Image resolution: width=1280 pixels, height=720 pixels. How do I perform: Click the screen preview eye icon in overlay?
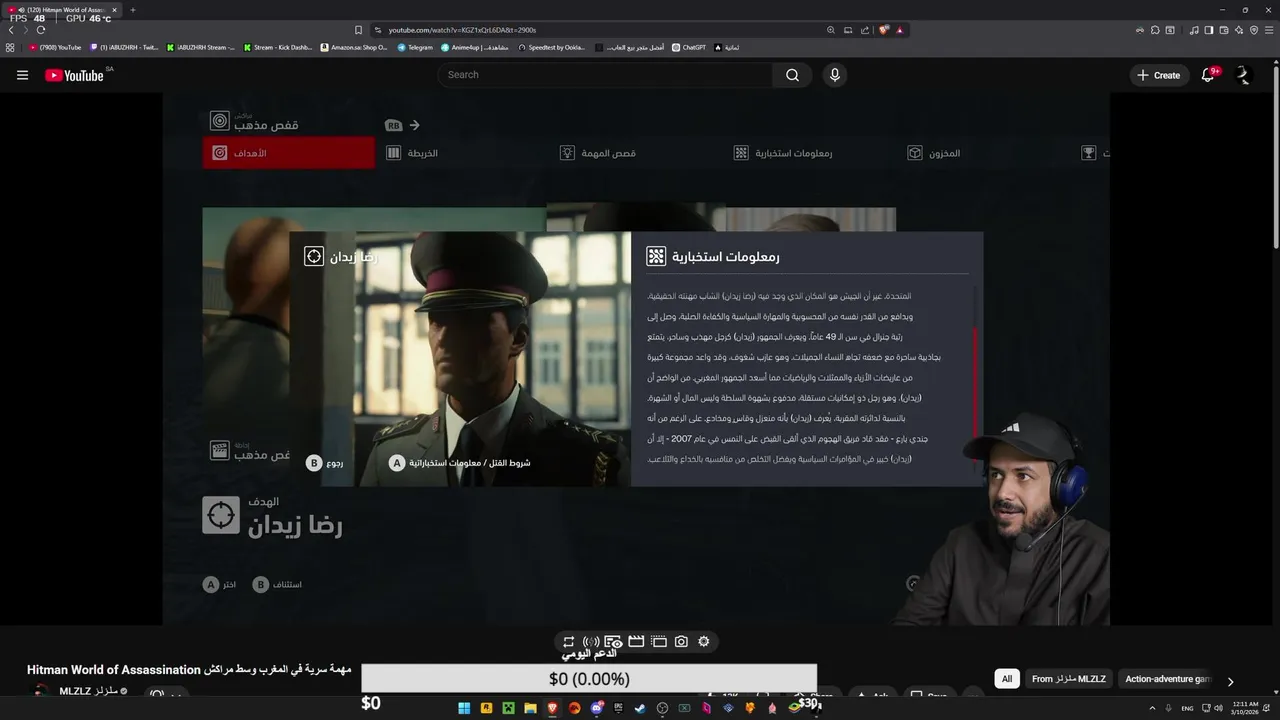613,642
